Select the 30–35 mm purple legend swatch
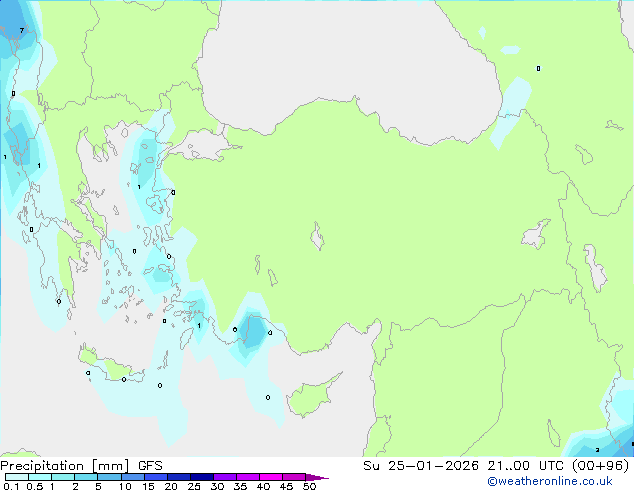The image size is (634, 490). (225, 477)
